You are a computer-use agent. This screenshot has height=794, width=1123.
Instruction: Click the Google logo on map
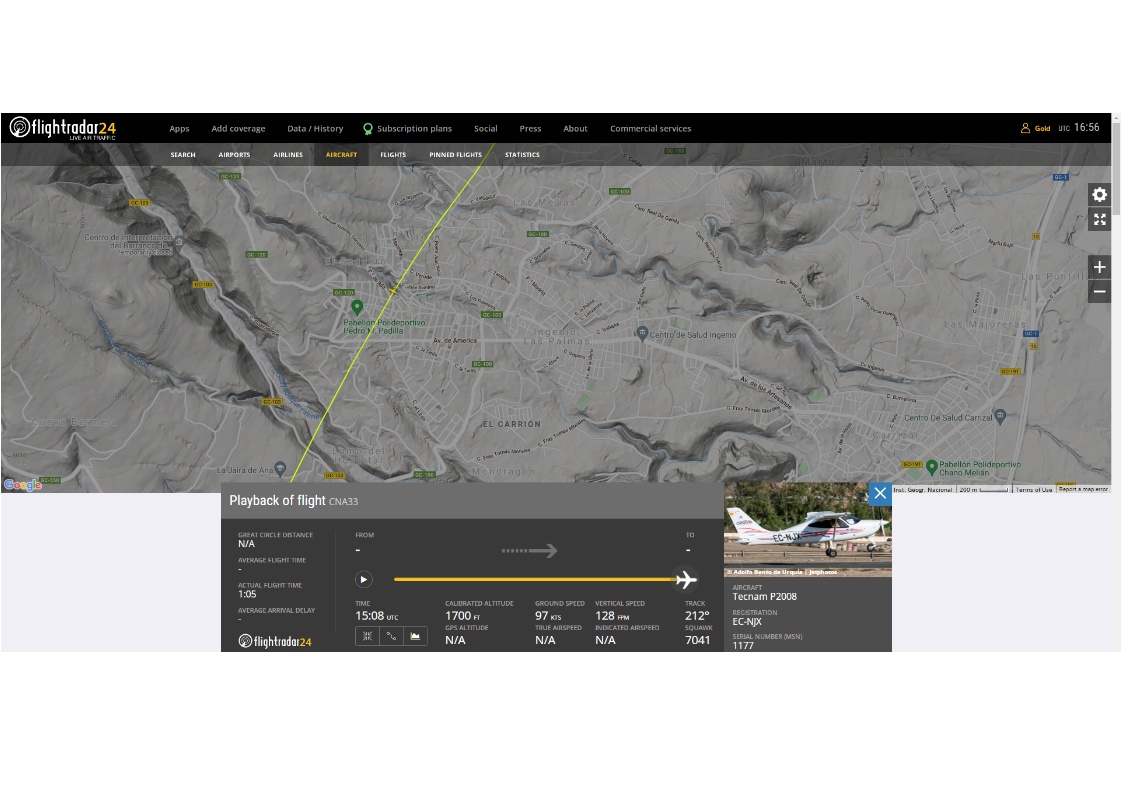(22, 485)
